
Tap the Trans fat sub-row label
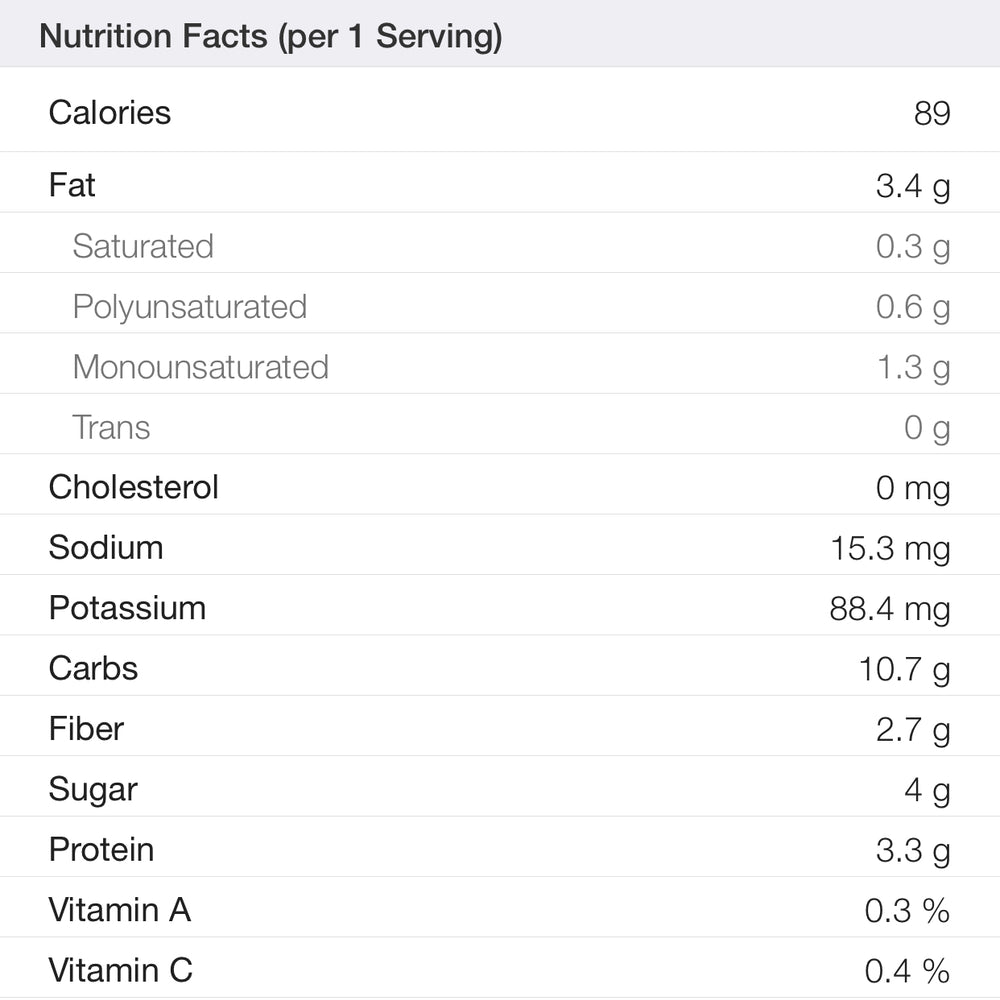click(111, 427)
